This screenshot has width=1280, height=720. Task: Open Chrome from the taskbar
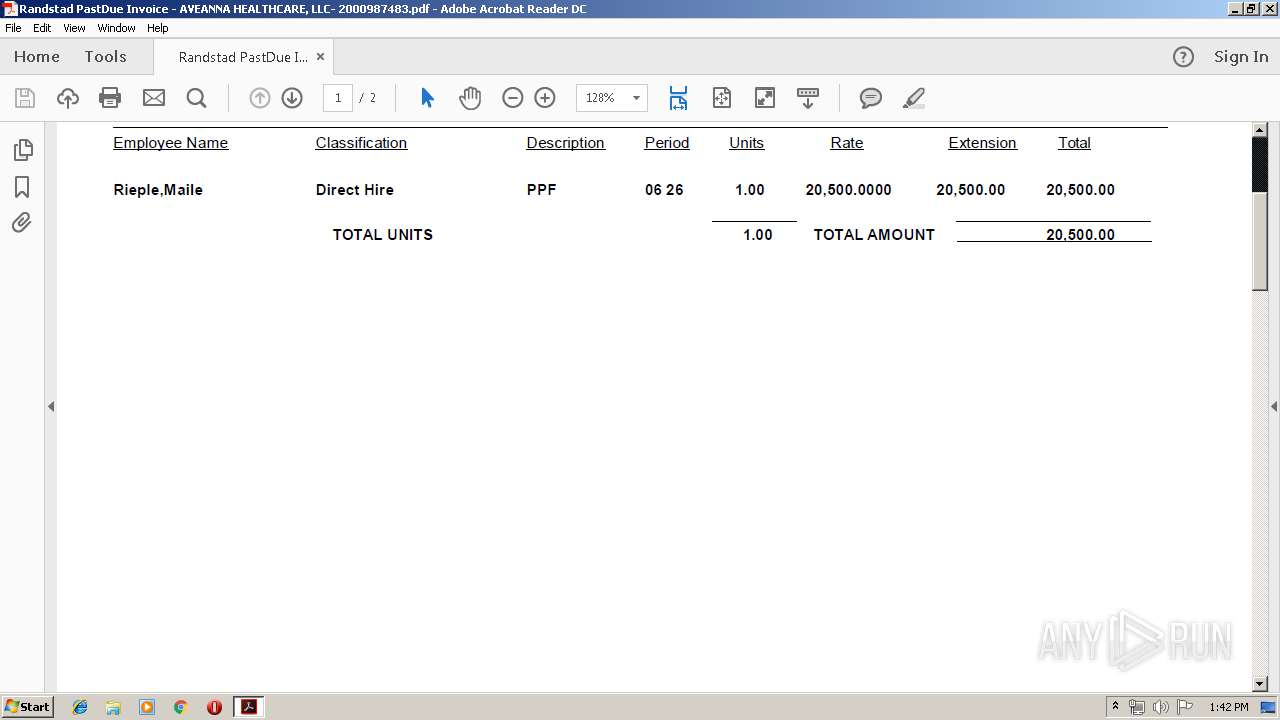[181, 707]
